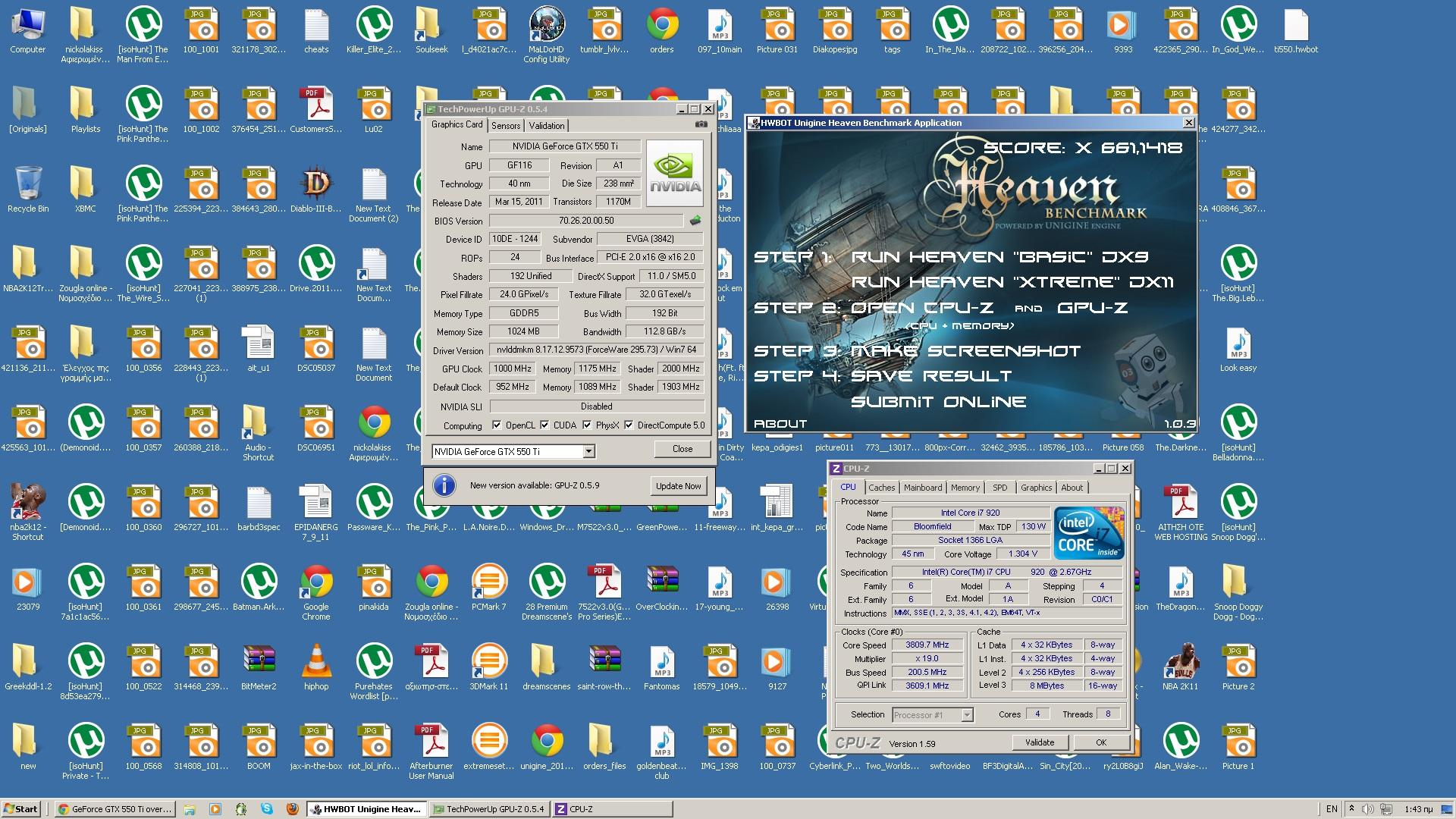
Task: Select the BitMeter2 archive icon
Action: click(259, 667)
